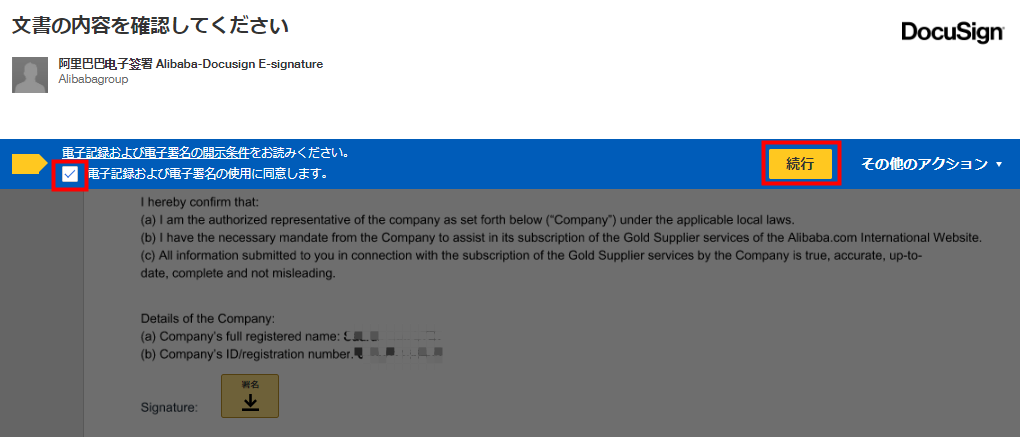
Task: Click the yellow 署名 signature field
Action: point(250,395)
